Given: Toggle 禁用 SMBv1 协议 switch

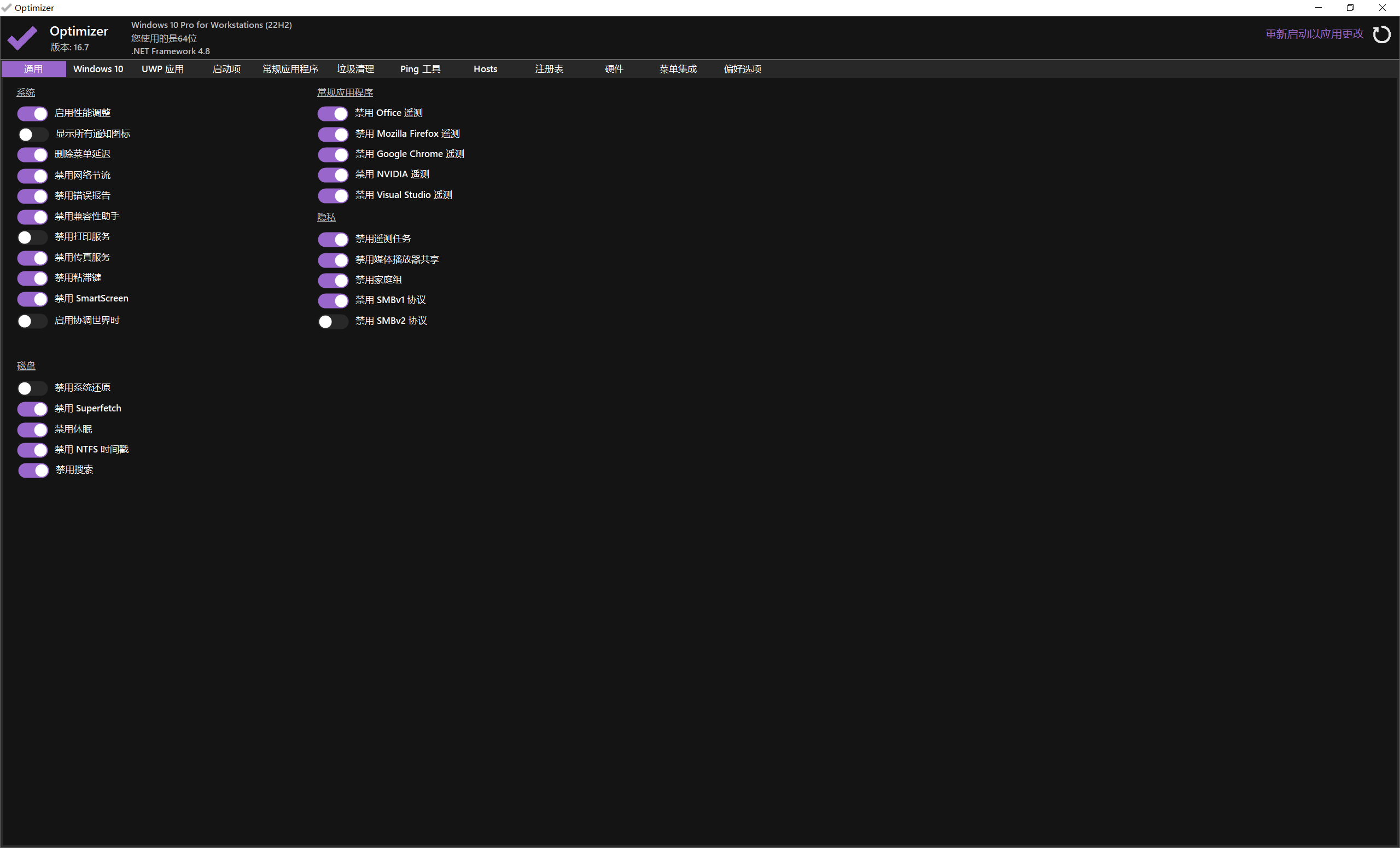Looking at the screenshot, I should click(333, 301).
